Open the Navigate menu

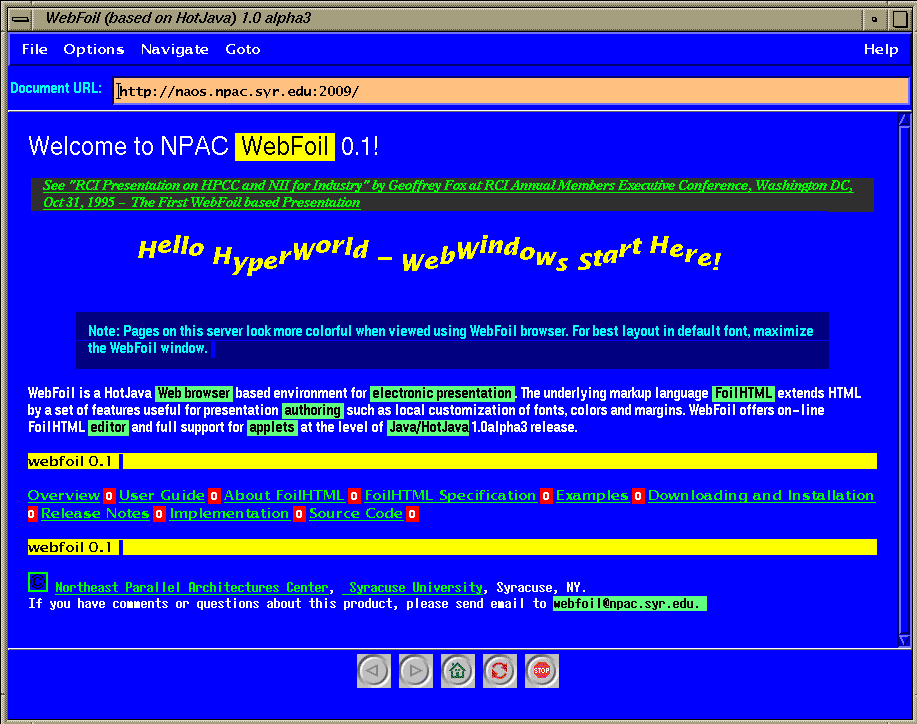tap(174, 50)
